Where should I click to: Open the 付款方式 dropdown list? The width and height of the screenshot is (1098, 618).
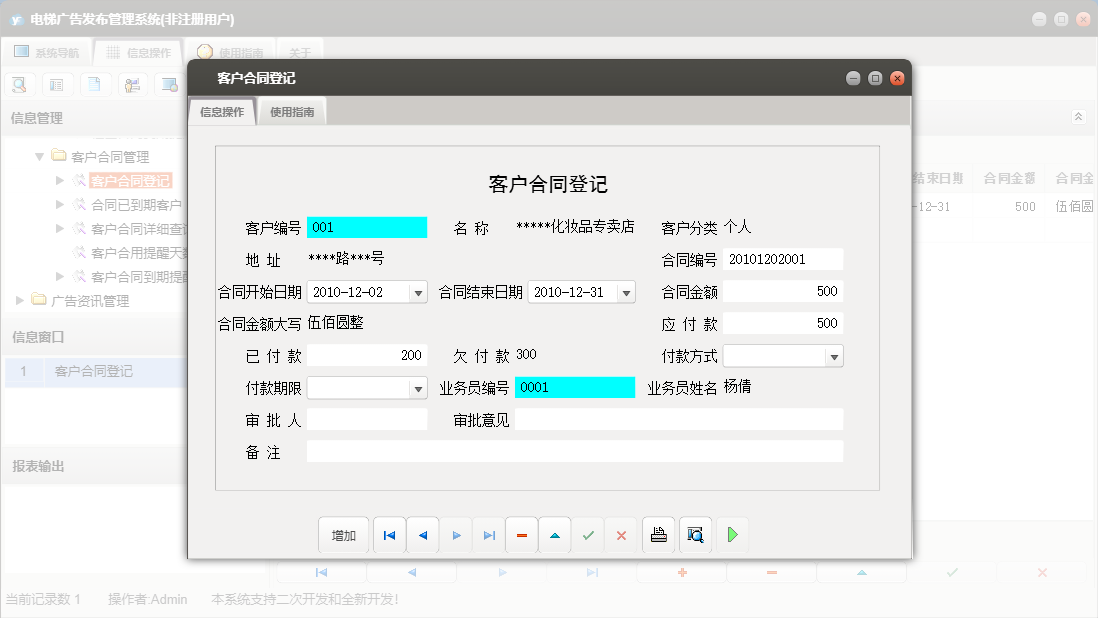tap(833, 355)
